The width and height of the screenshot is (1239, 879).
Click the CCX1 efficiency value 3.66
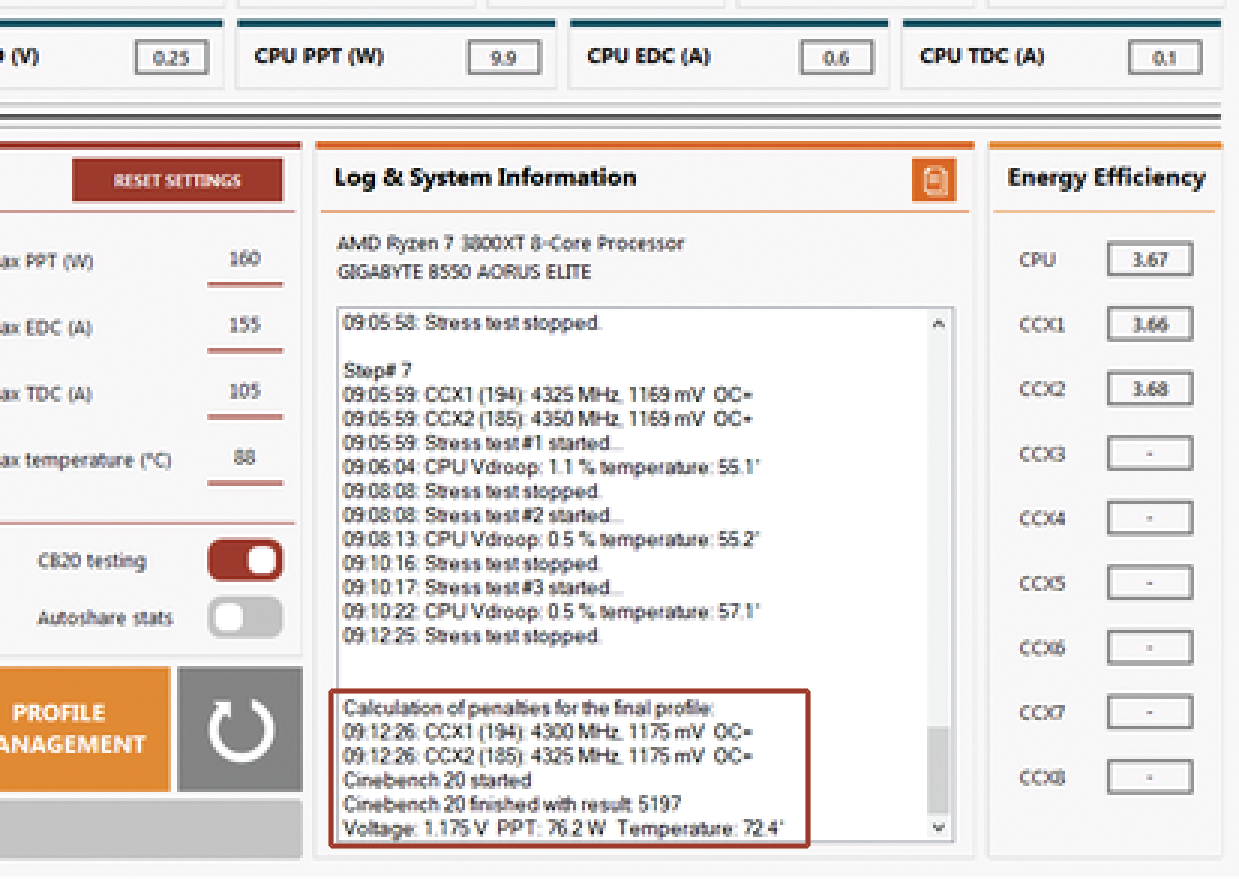point(1150,325)
